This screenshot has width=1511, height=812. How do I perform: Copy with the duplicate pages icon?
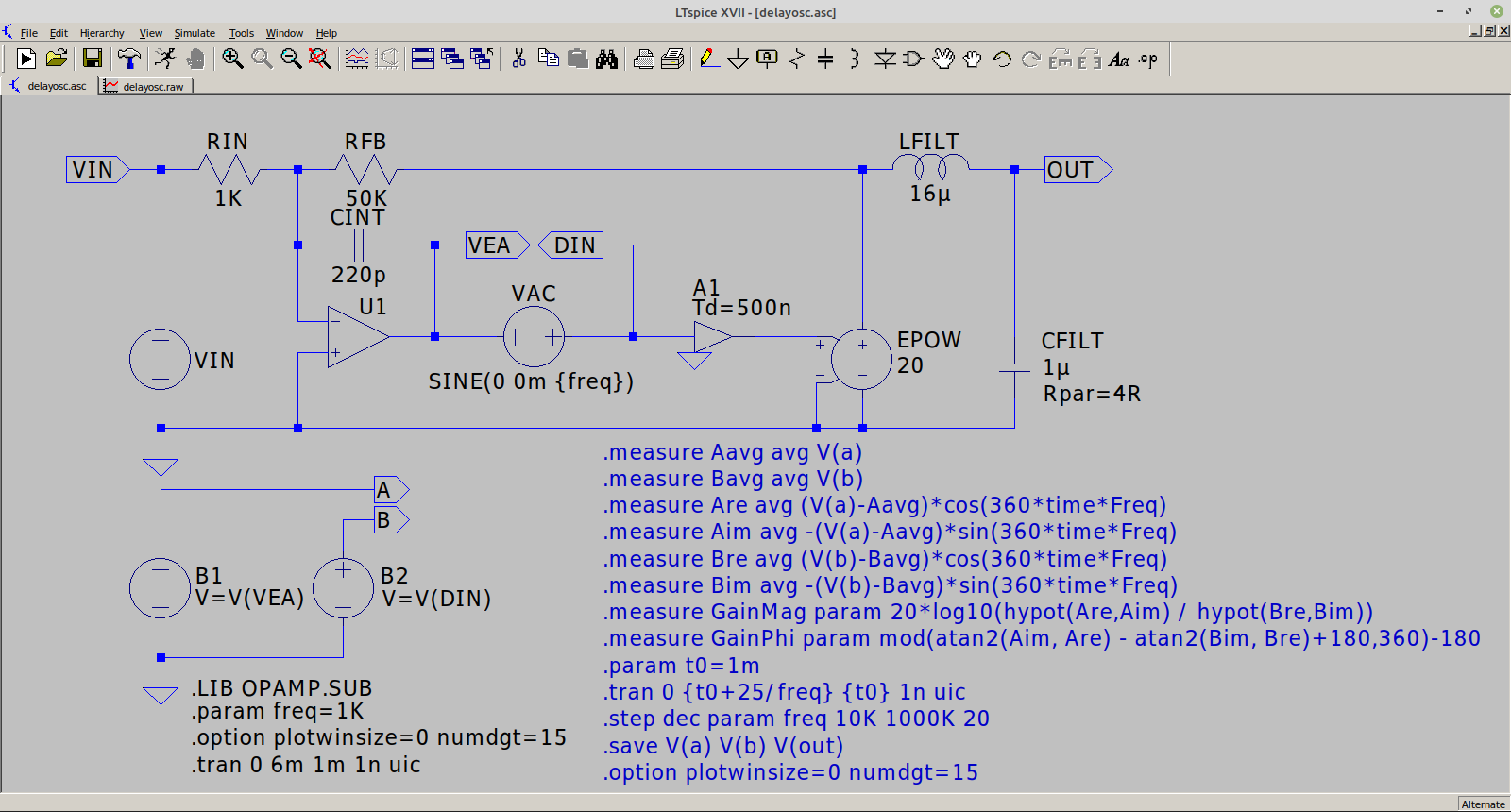coord(549,59)
